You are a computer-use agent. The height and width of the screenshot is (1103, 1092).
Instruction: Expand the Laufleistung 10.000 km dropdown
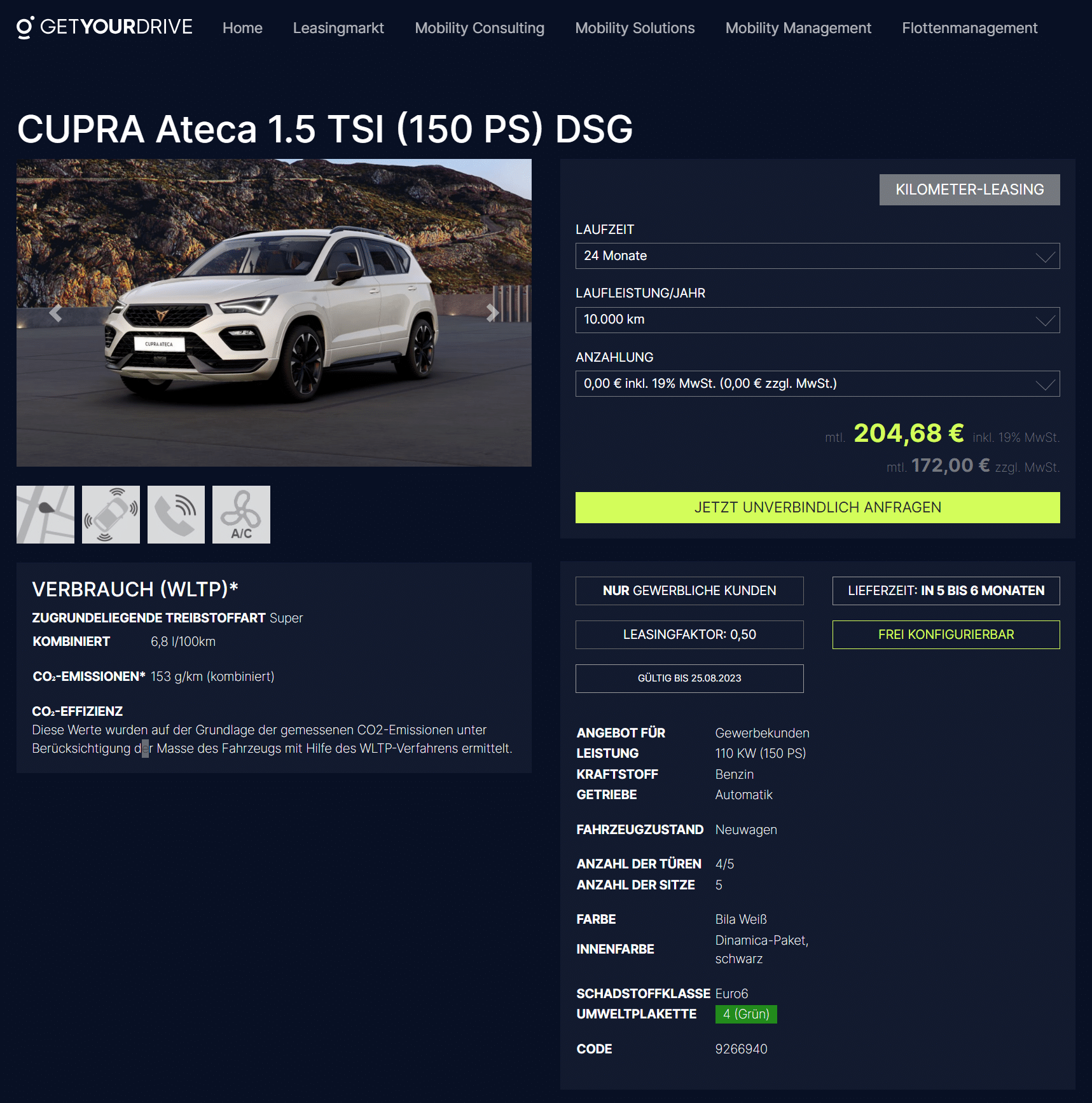[817, 320]
